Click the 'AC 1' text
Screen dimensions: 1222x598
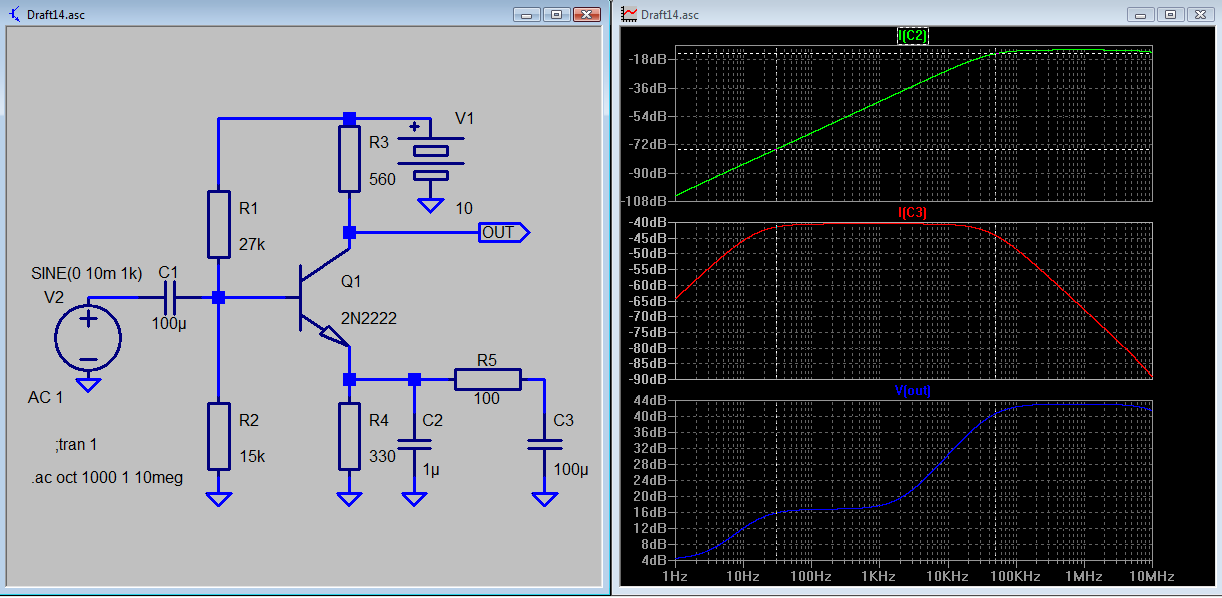click(x=45, y=398)
